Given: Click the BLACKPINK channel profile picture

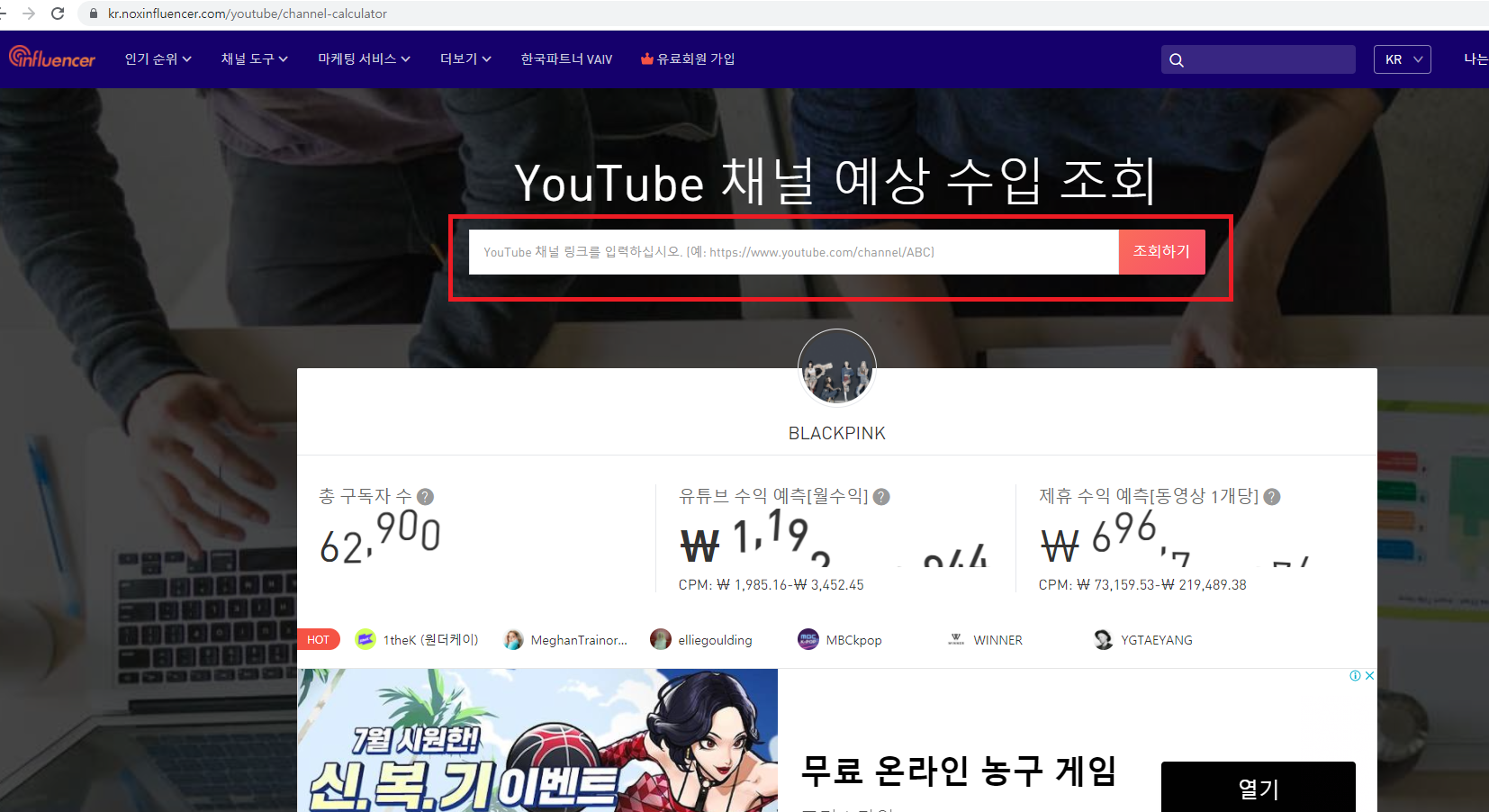Looking at the screenshot, I should coord(836,367).
